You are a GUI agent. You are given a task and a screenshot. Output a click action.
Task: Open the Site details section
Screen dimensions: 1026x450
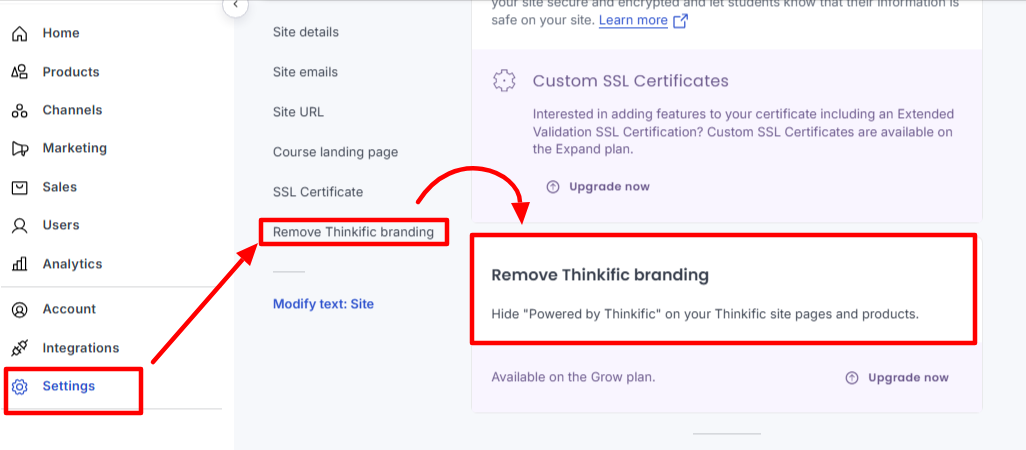(x=305, y=32)
